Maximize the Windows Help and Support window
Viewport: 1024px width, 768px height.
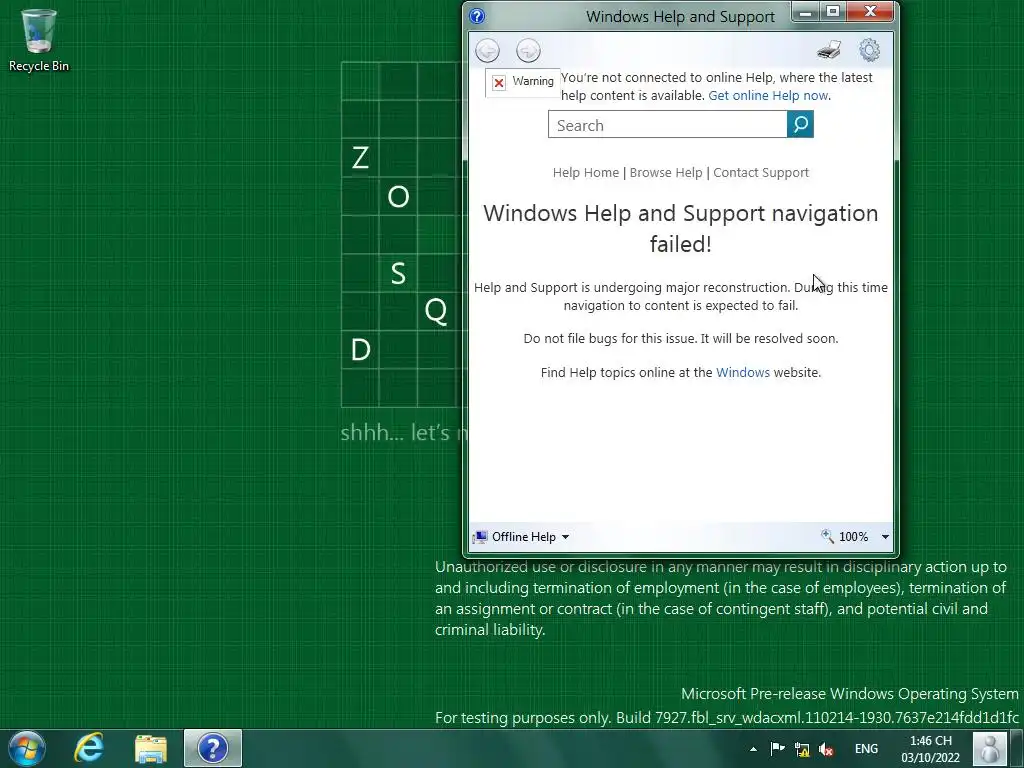pyautogui.click(x=833, y=12)
